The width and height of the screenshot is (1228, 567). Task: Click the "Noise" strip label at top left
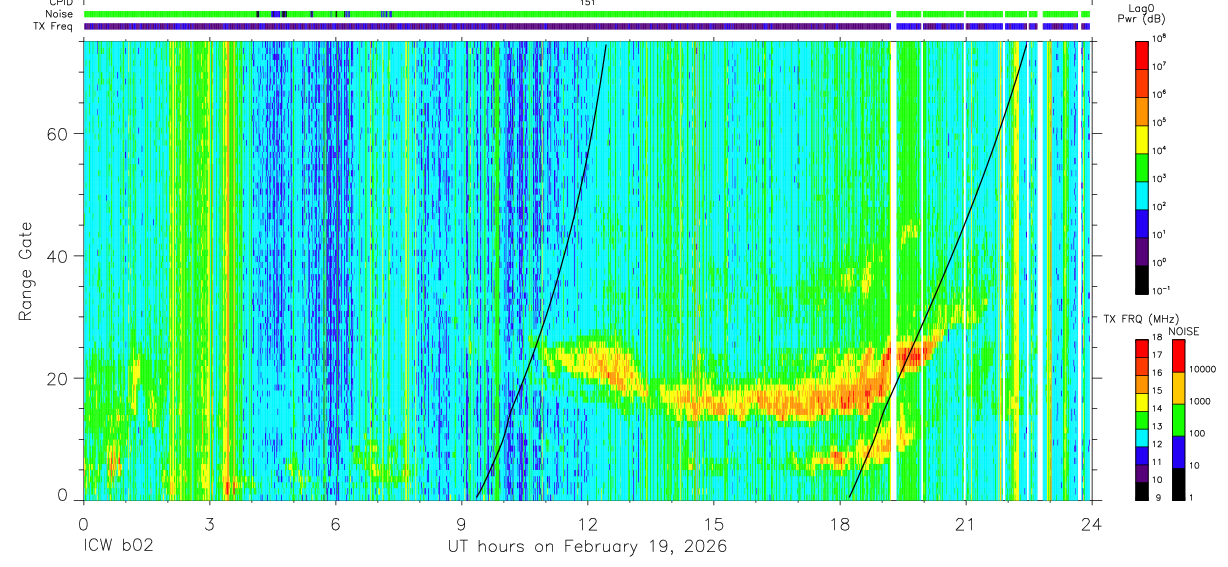coord(58,14)
